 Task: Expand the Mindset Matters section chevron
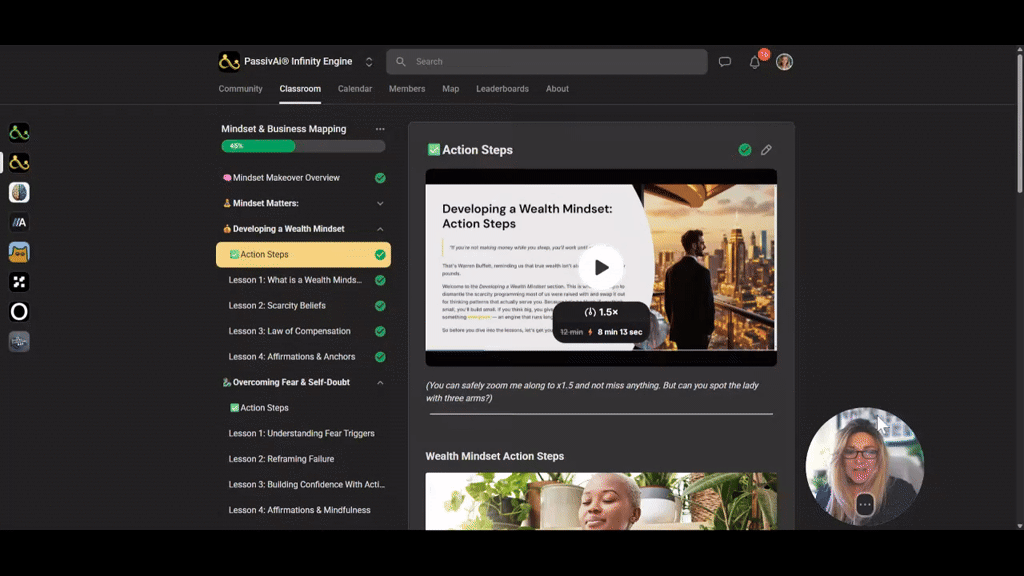(380, 204)
